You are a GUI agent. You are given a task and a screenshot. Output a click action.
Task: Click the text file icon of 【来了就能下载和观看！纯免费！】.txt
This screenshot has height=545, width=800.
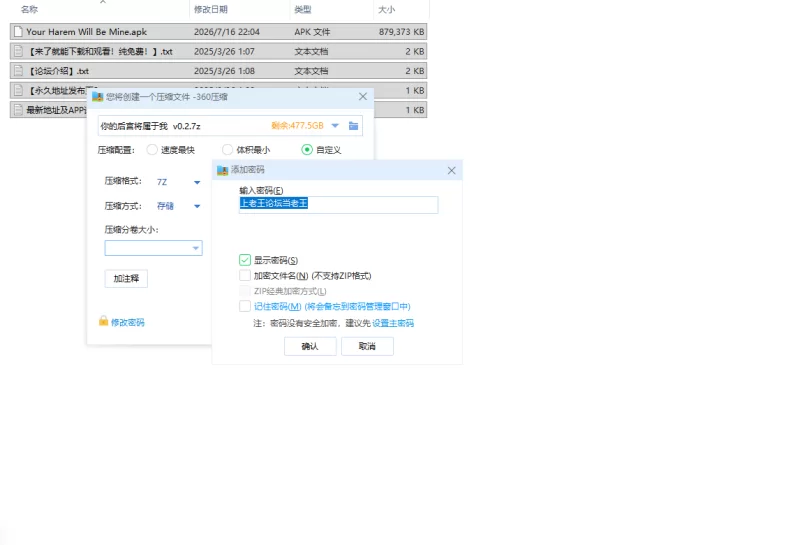pos(18,52)
